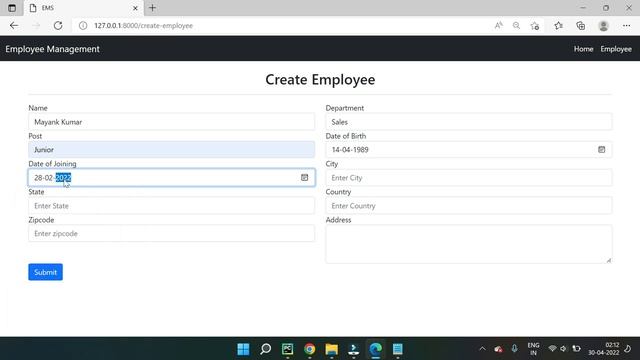The image size is (640, 360).
Task: Open the Date of Joining calendar picker
Action: click(304, 178)
